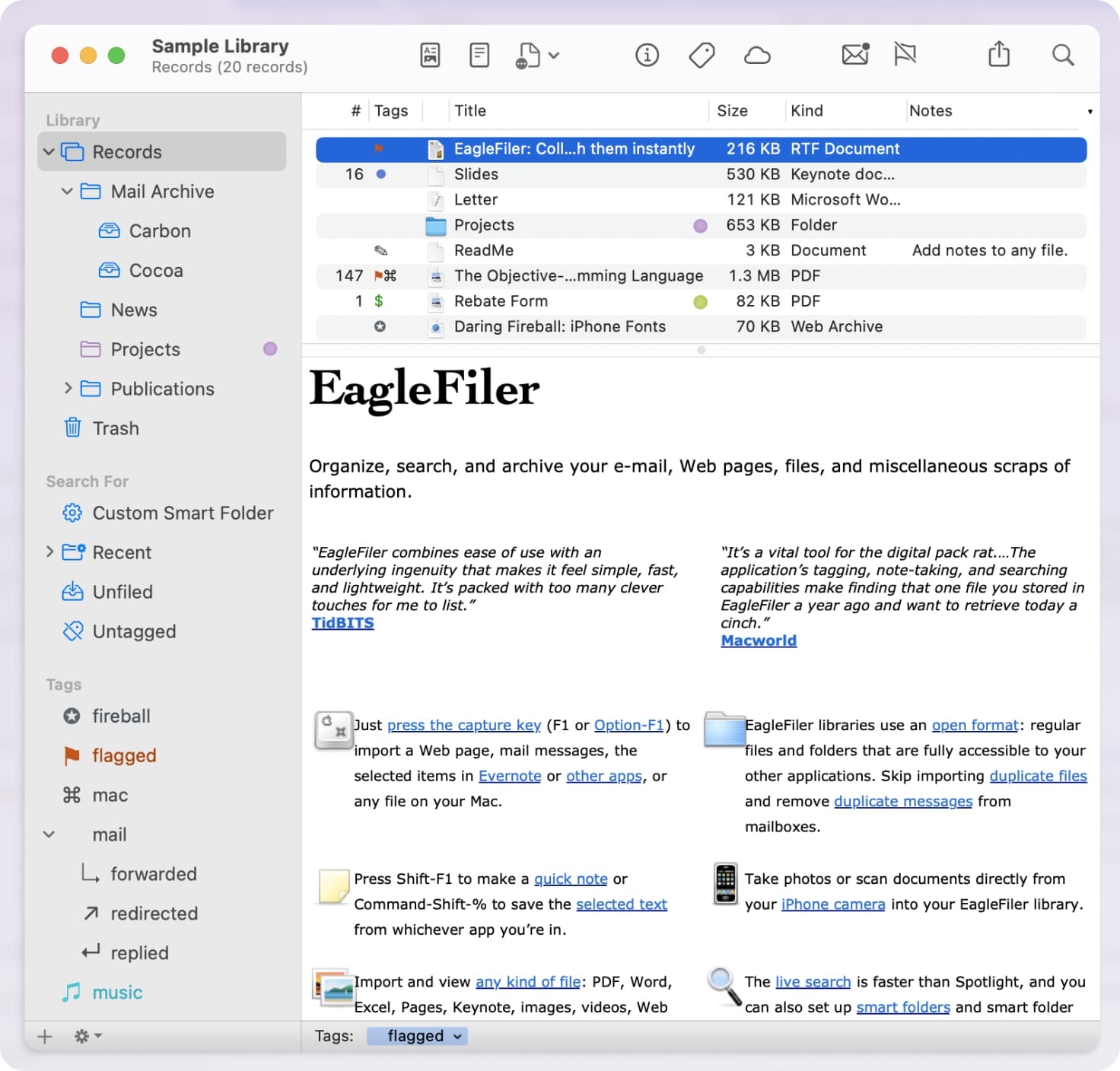1120x1071 pixels.
Task: Collapse the Mail Archive folder
Action: coord(66,191)
